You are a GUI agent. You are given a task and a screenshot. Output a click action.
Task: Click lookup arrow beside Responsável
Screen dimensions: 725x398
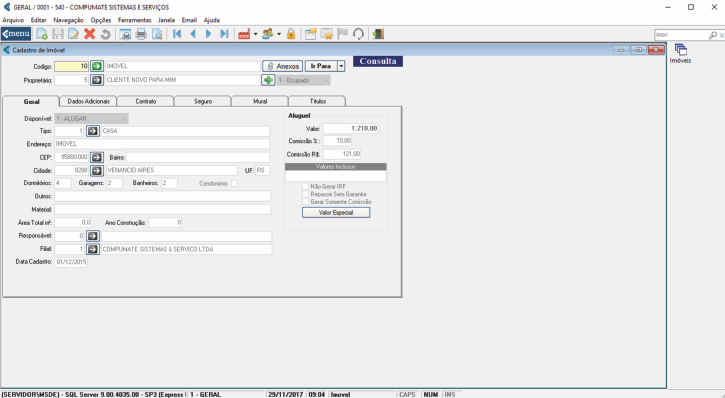tap(92, 236)
